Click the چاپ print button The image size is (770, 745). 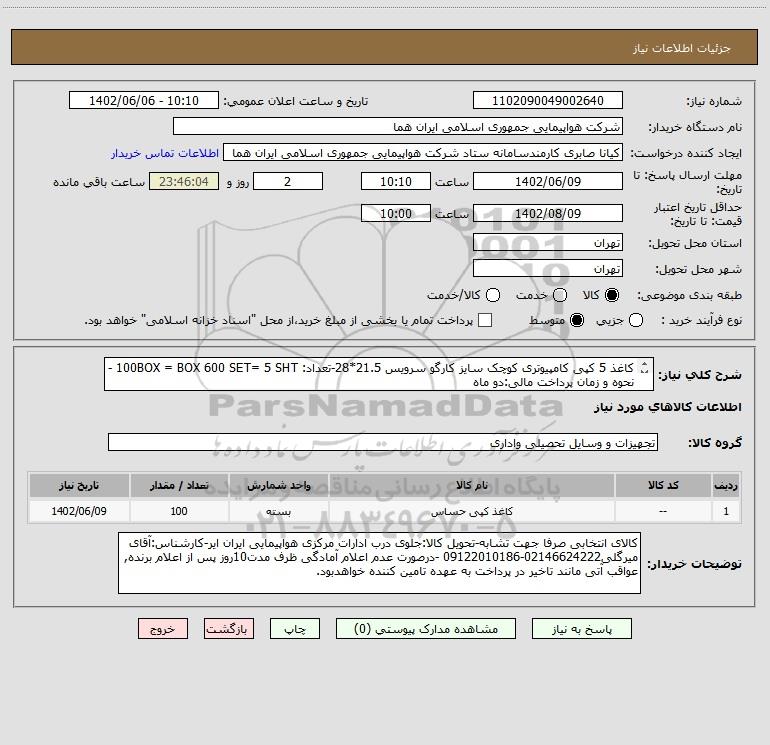(295, 629)
